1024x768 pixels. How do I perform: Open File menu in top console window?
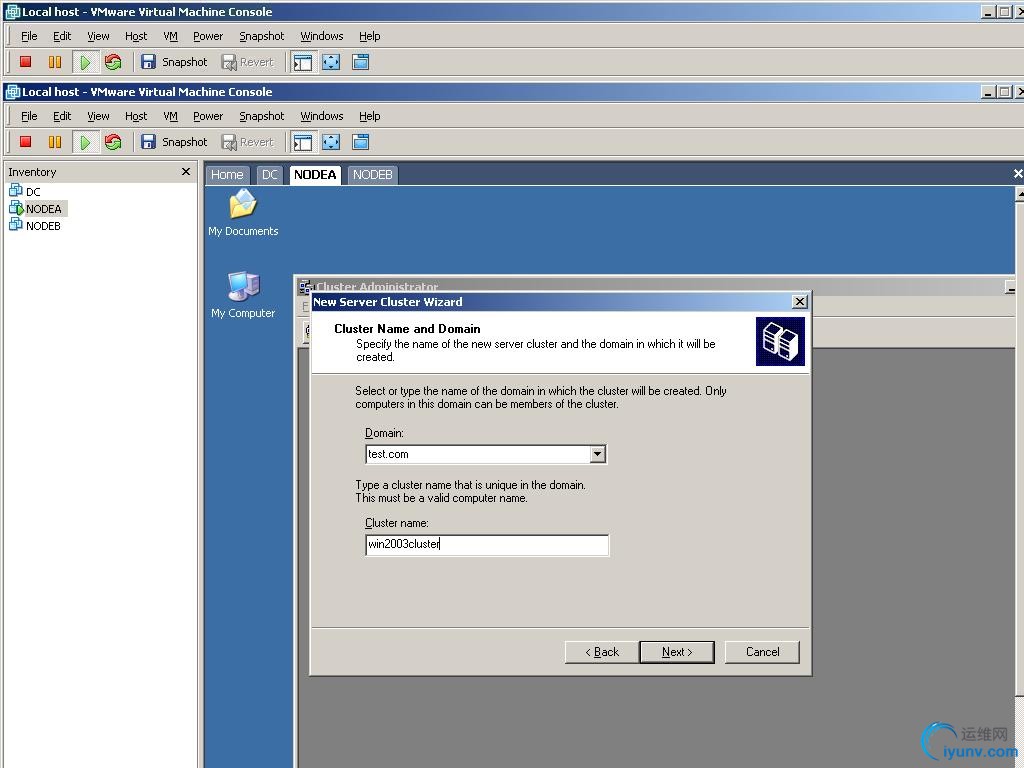point(29,36)
